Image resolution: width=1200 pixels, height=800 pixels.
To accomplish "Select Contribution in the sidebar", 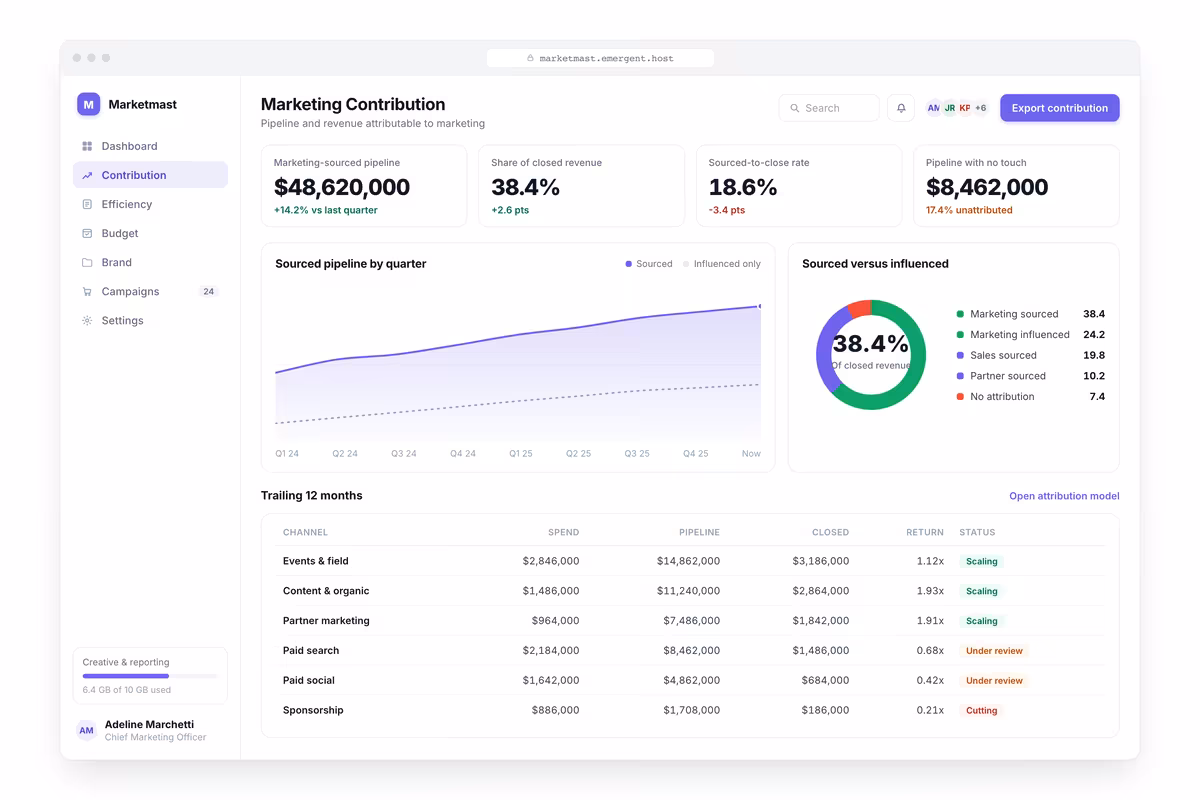I will (x=150, y=175).
